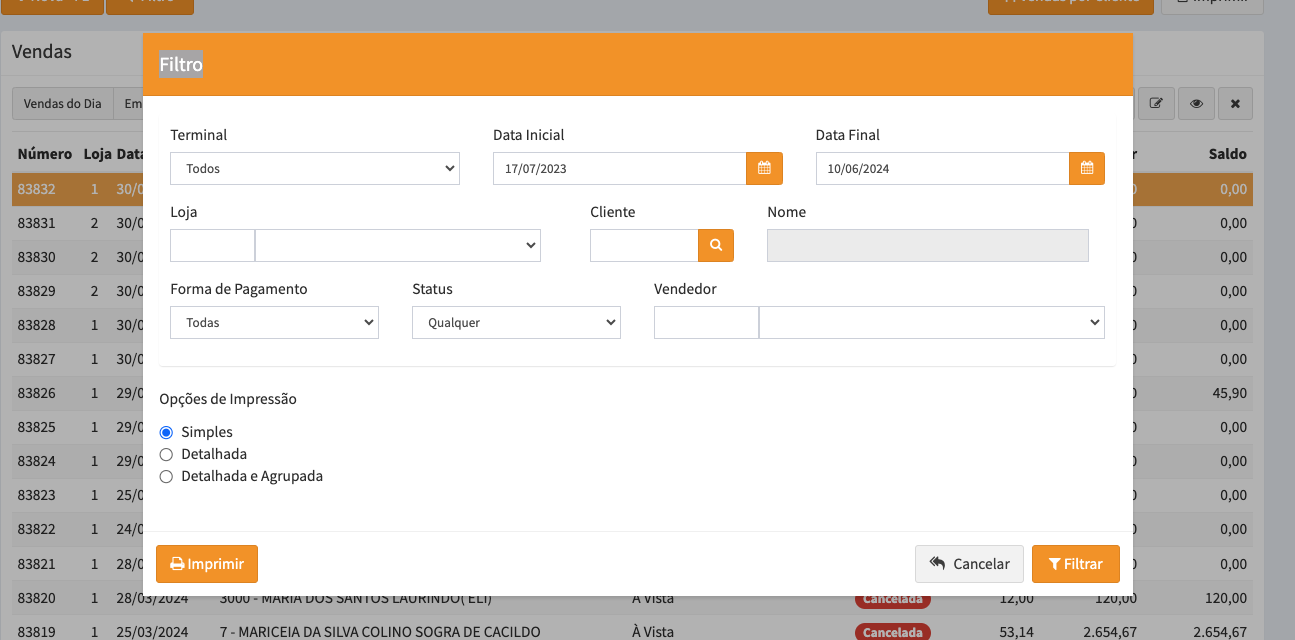Click the Cancelar button
Image resolution: width=1295 pixels, height=640 pixels.
click(x=969, y=564)
